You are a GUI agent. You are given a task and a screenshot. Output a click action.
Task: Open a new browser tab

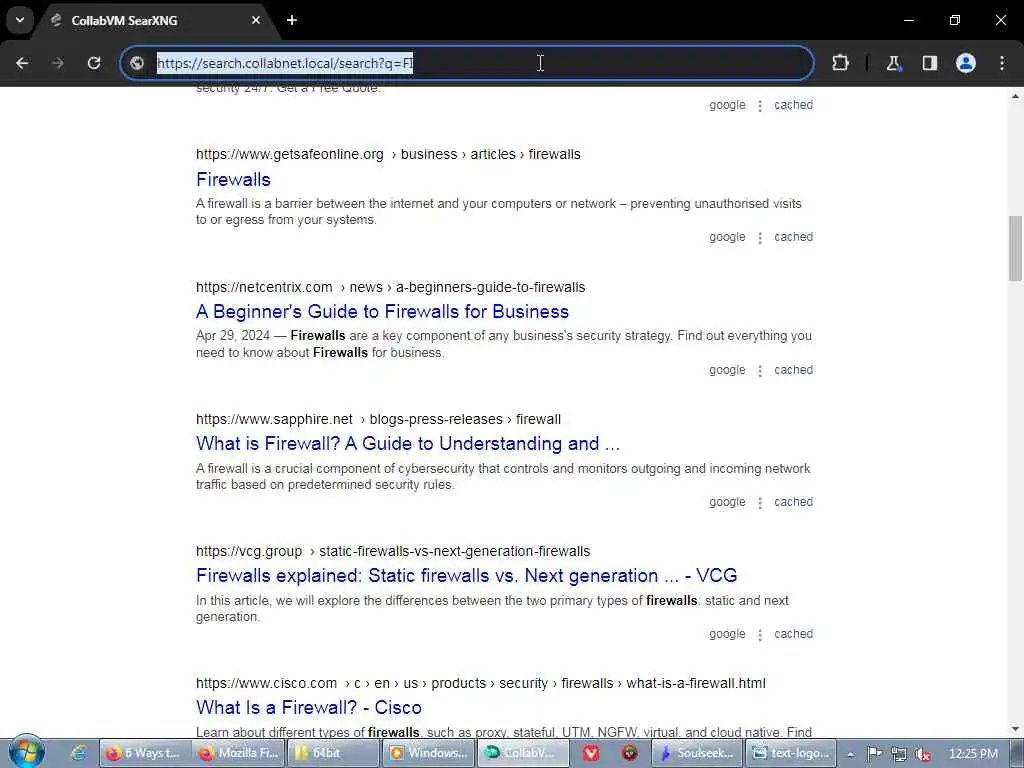(292, 20)
